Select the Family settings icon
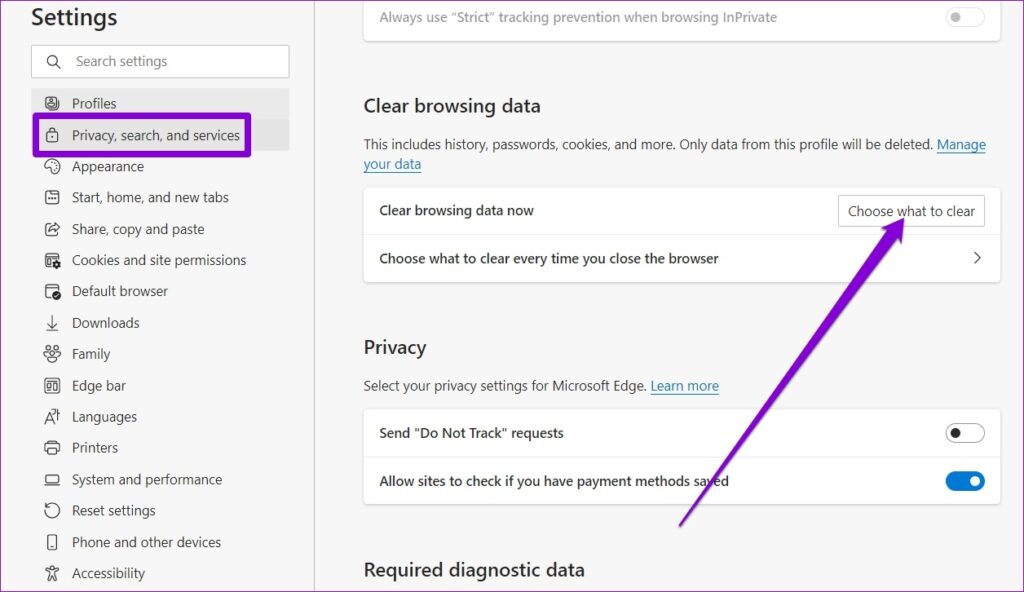Screen dimensions: 1024x592 click(52, 353)
